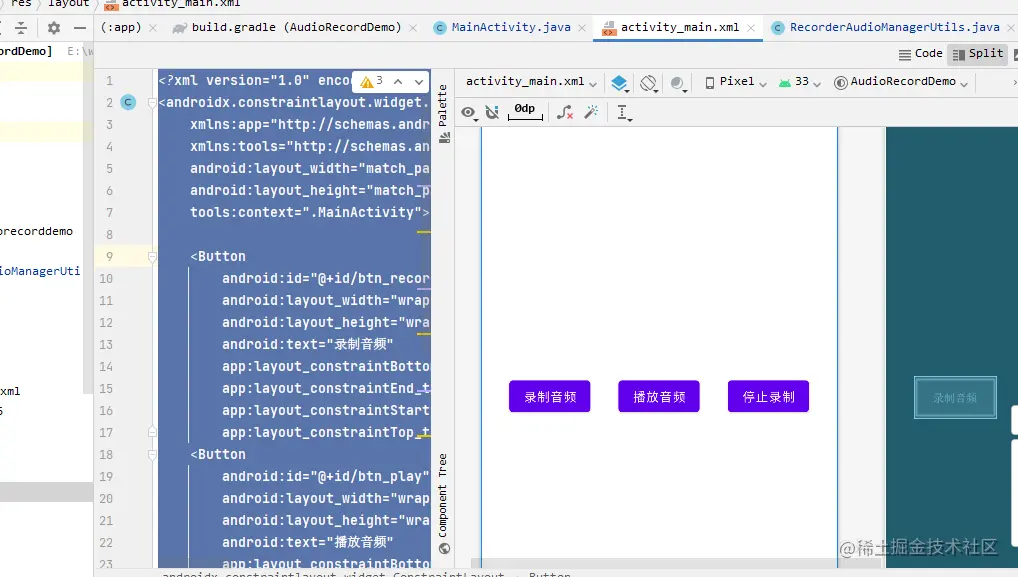The width and height of the screenshot is (1018, 577).
Task: Click fold end marker at line 17
Action: [152, 432]
